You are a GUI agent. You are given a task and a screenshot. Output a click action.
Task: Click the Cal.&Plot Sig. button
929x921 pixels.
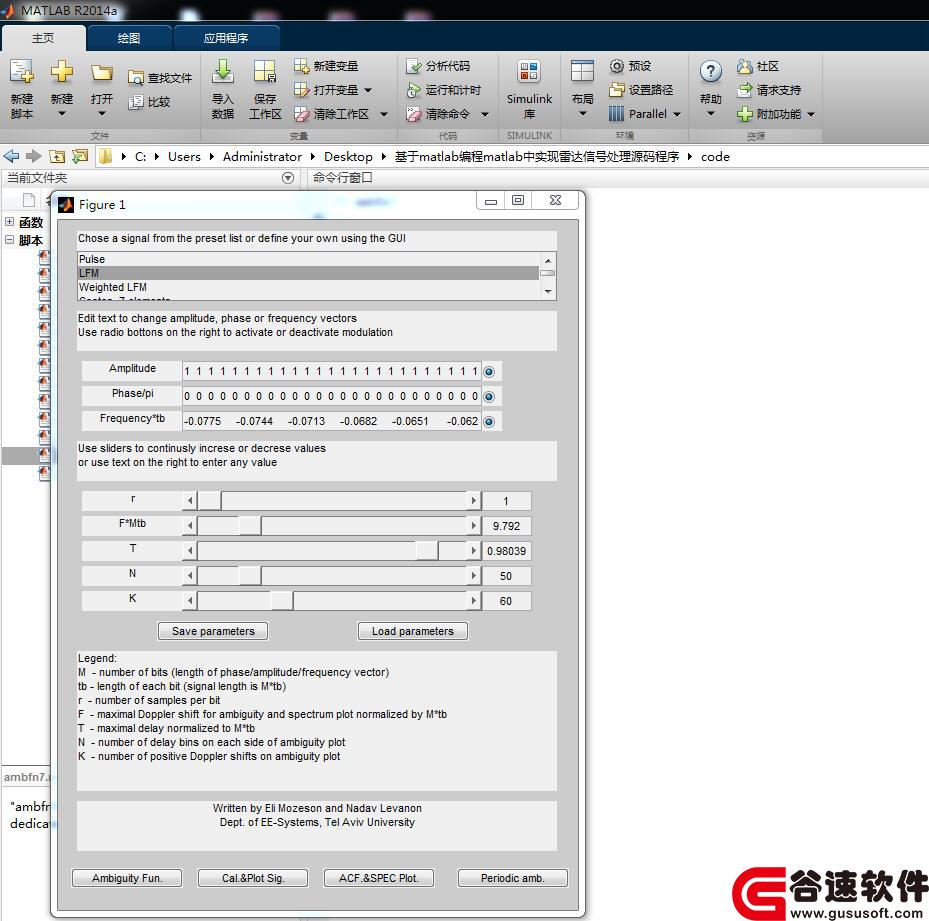(253, 878)
